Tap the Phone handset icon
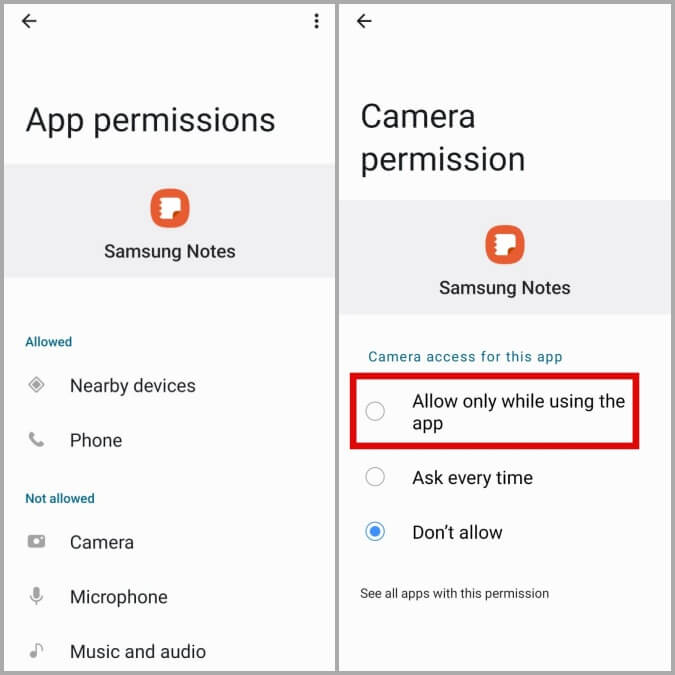This screenshot has width=675, height=675. (36, 440)
